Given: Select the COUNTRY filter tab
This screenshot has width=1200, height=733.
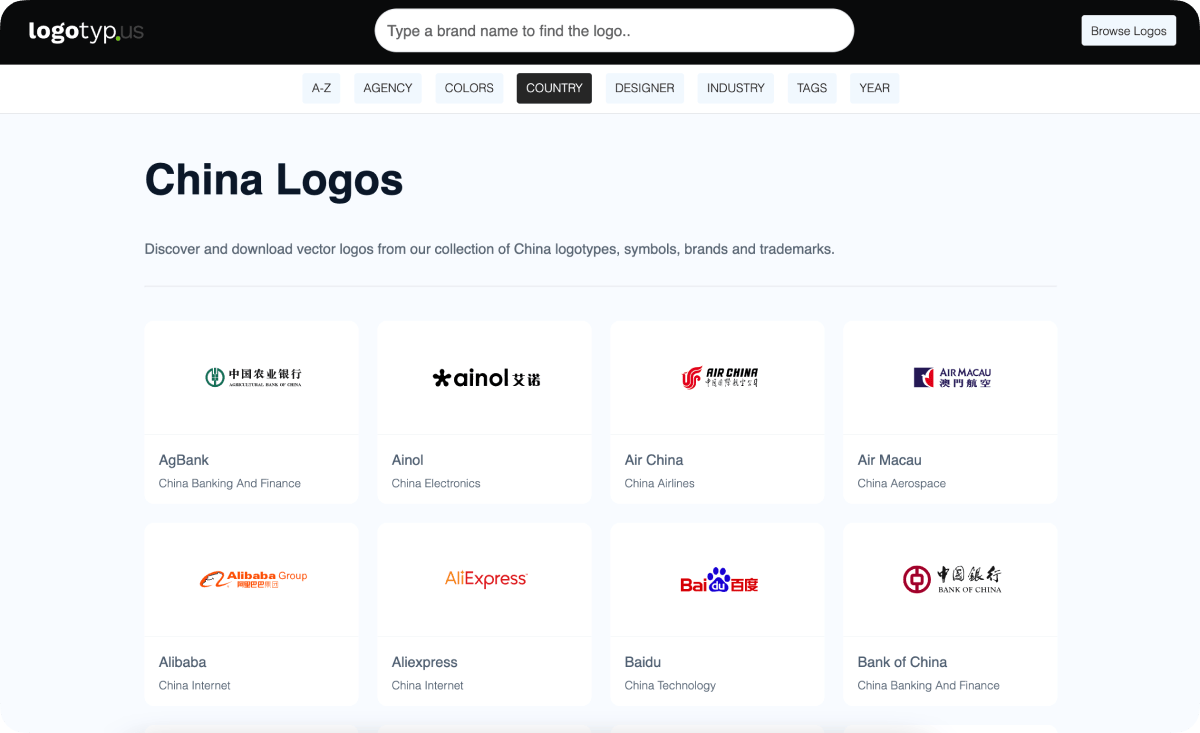Looking at the screenshot, I should pos(554,88).
